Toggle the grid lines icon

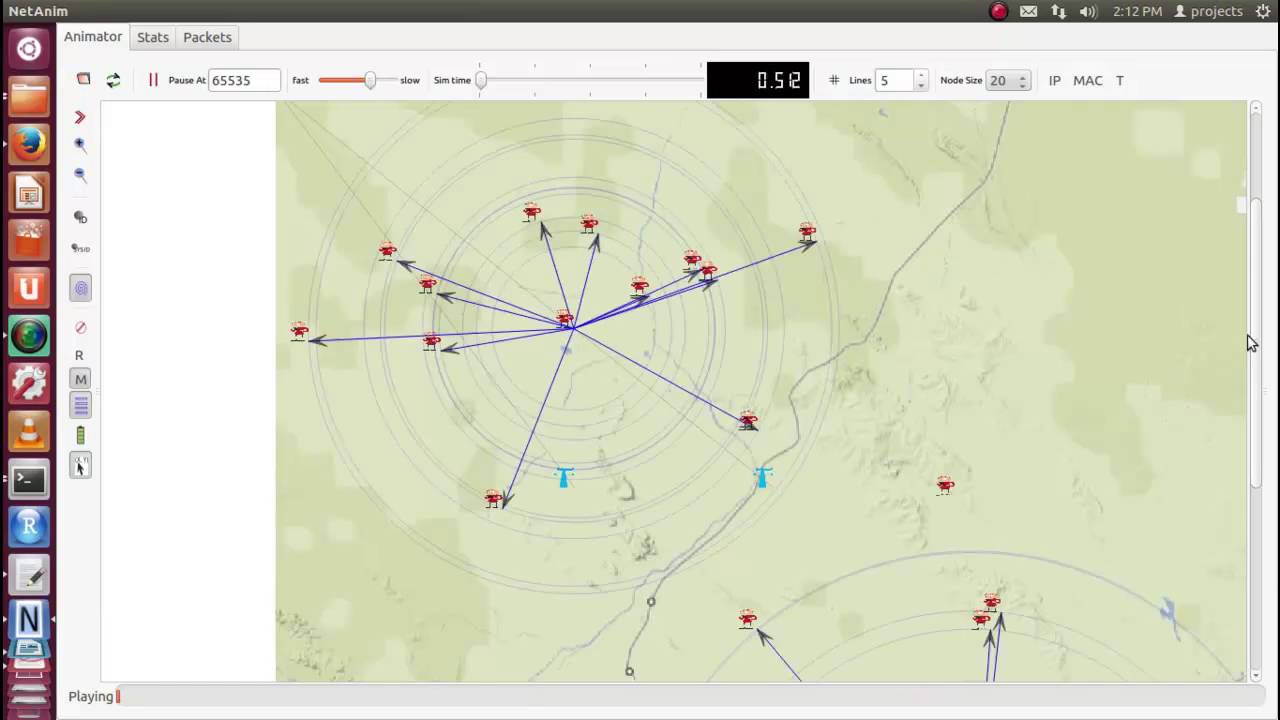click(834, 80)
